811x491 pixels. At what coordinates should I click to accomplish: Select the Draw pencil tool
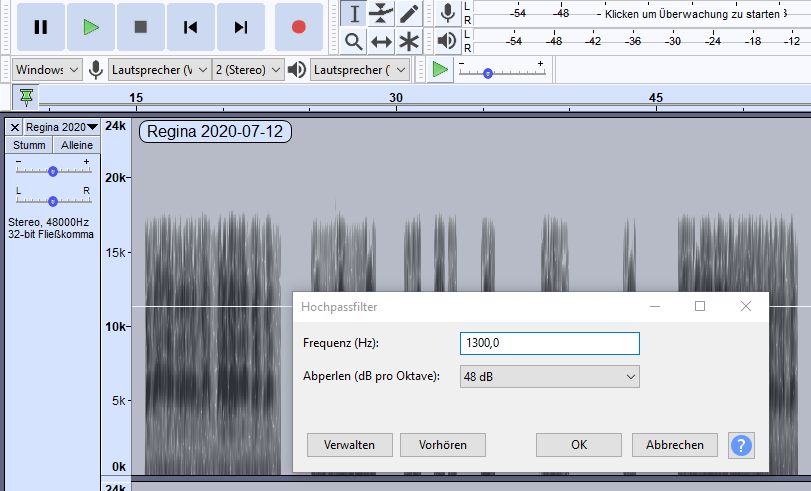[409, 13]
